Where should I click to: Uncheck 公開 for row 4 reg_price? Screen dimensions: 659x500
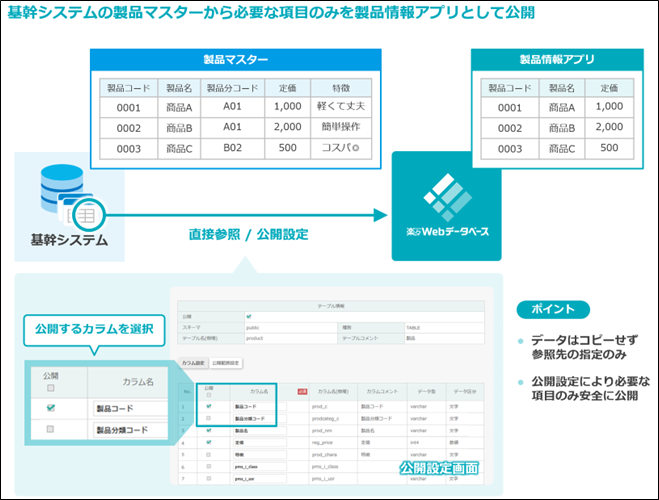tap(209, 442)
